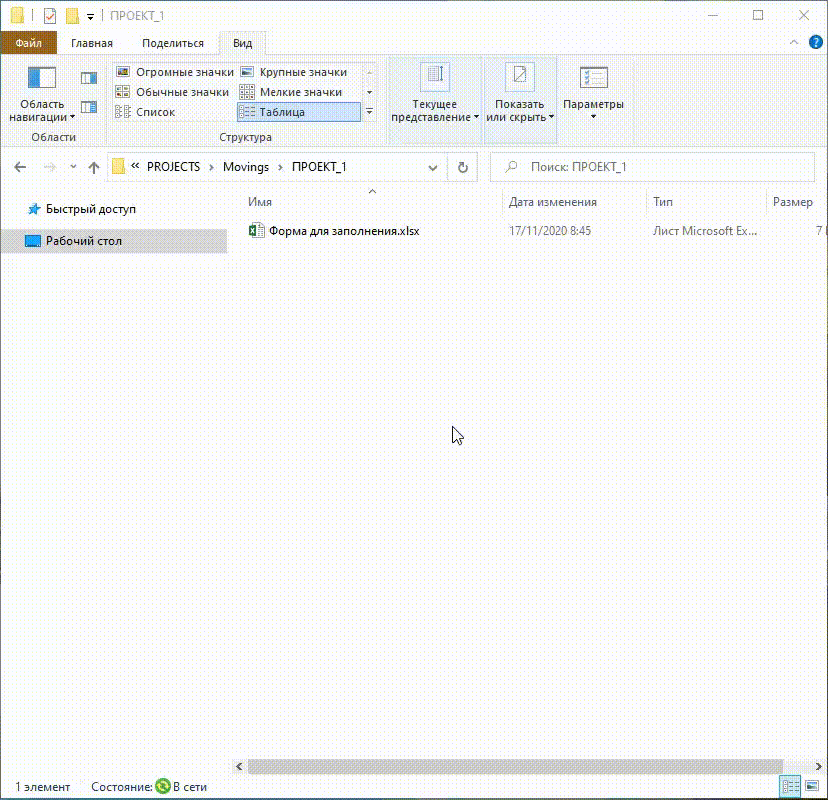
Task: Click the horizontal scrollbar thumb
Action: tap(515, 766)
